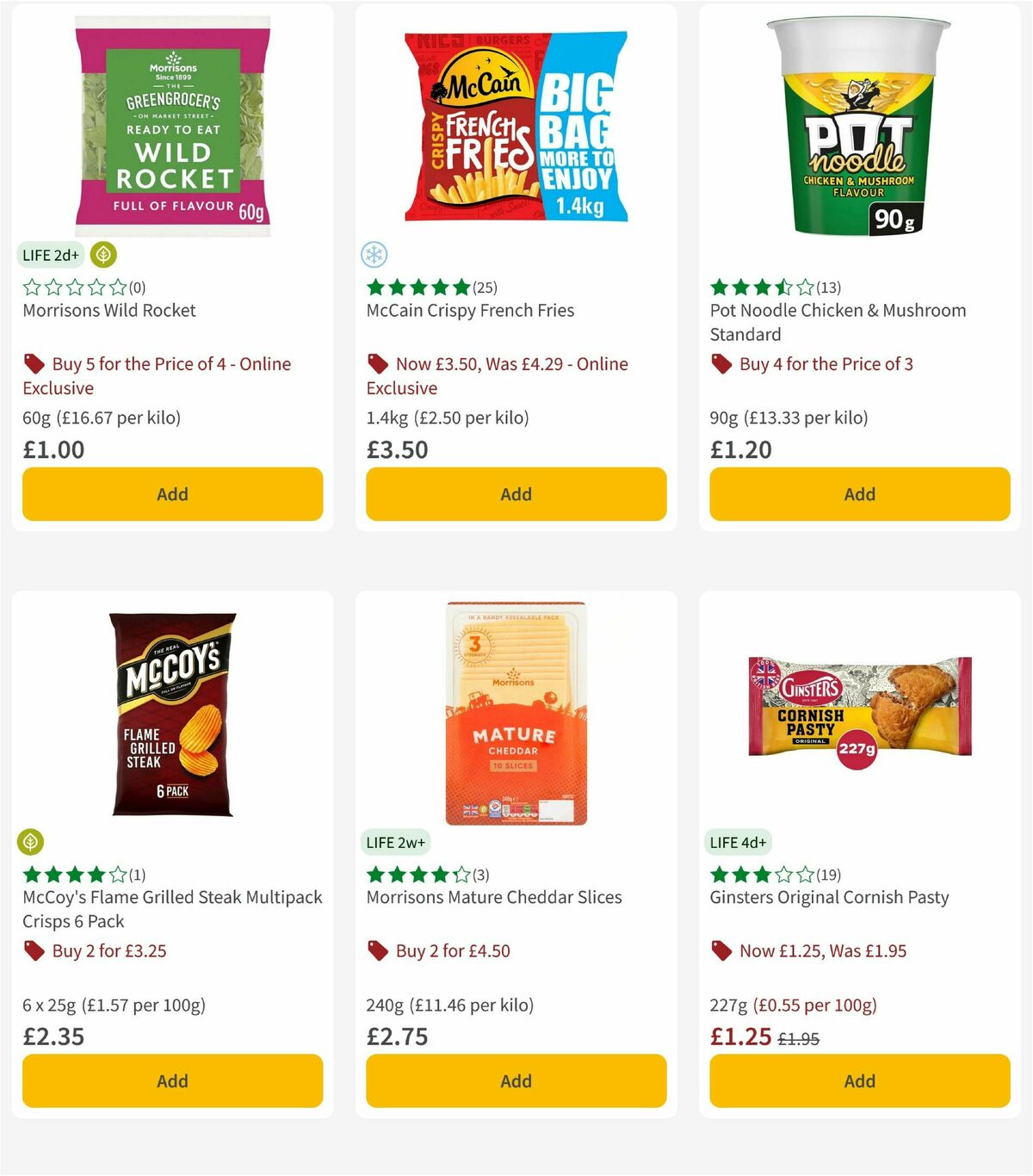Select the green leaf icon beside Wild Rocket's LIFE badge
This screenshot has height=1176, width=1033.
(x=103, y=255)
